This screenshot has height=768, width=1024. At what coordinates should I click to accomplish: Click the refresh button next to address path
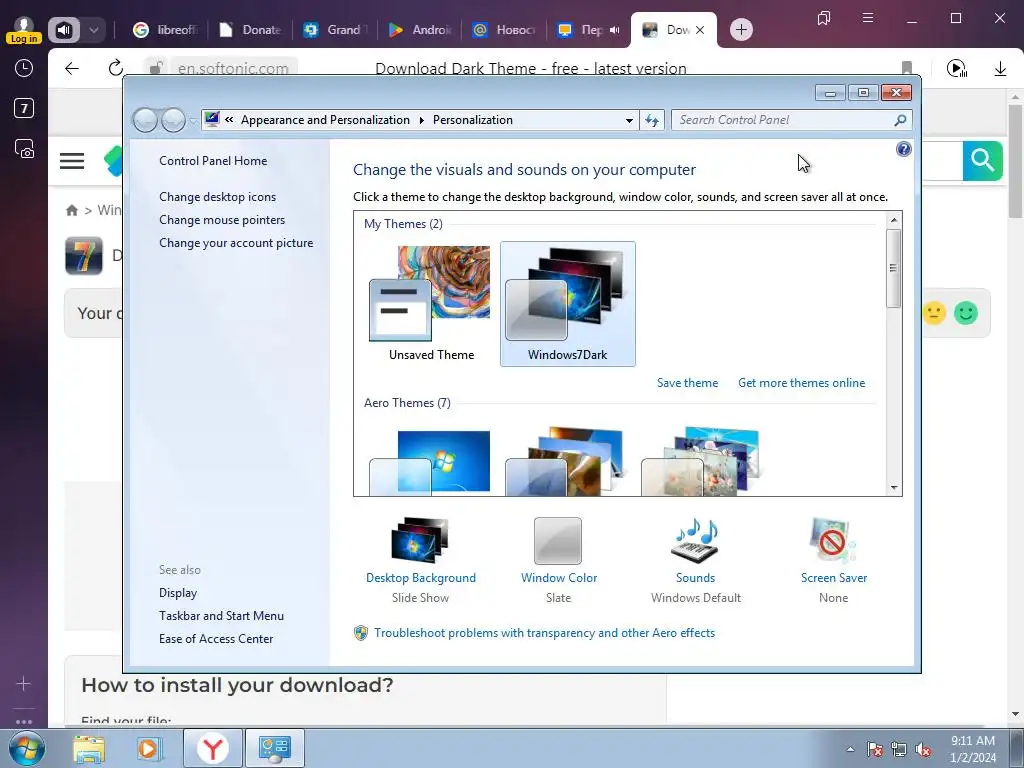coord(652,120)
